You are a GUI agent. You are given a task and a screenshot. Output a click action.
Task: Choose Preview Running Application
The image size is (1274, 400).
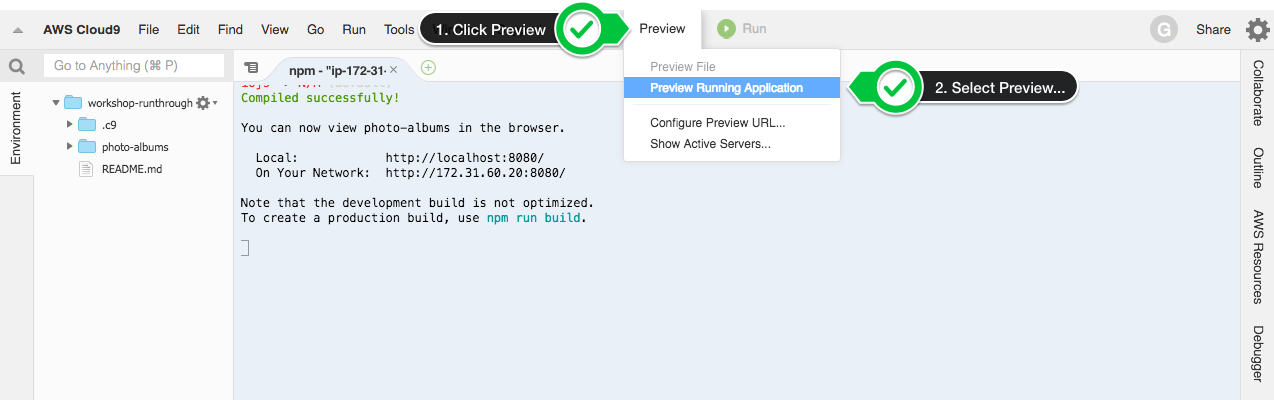732,88
